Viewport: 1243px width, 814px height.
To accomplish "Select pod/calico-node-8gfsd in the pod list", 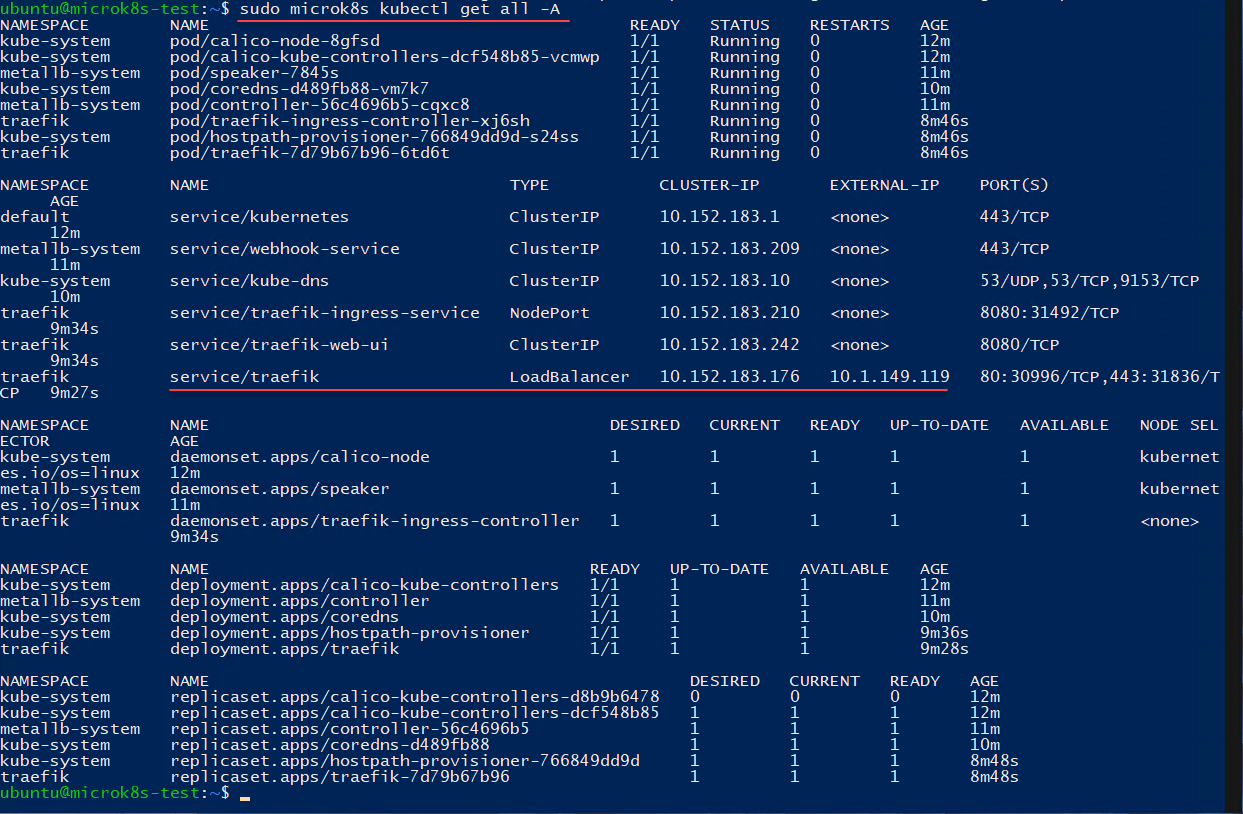I will click(x=275, y=41).
